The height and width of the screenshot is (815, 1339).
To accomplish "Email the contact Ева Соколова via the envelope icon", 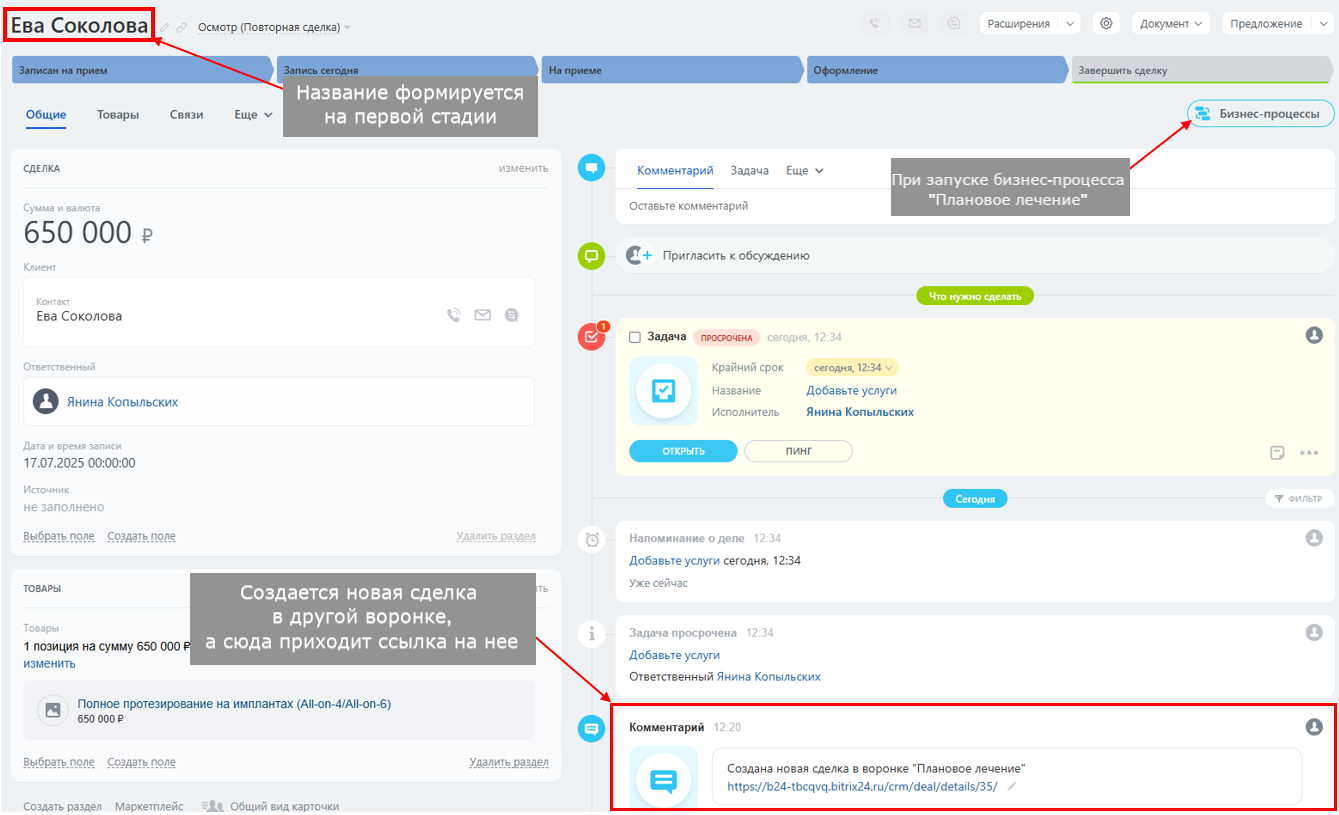I will (x=483, y=315).
